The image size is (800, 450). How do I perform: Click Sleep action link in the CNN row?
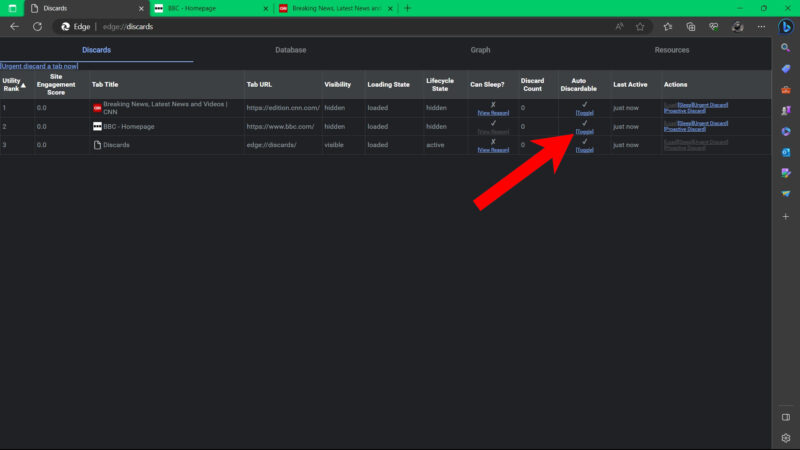pyautogui.click(x=685, y=105)
